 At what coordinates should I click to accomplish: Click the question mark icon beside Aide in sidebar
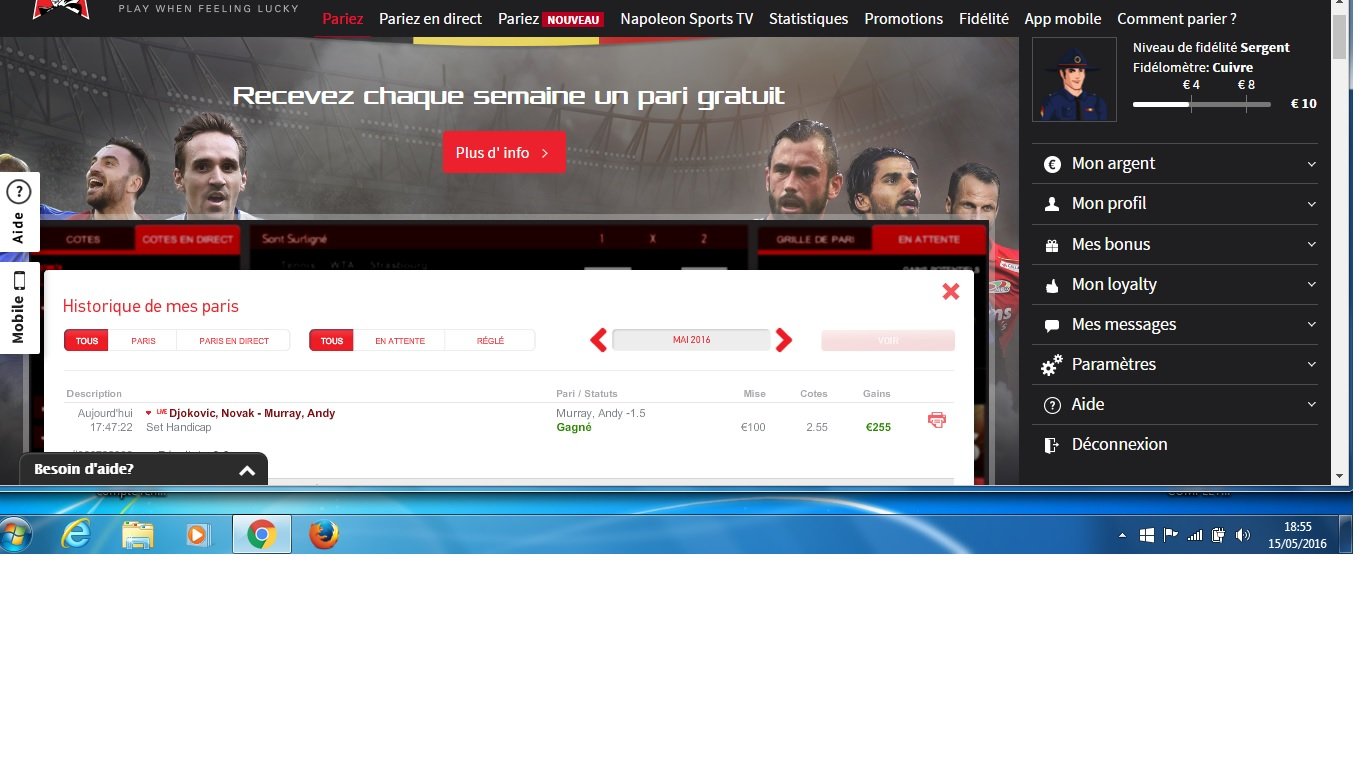[x=1052, y=405]
